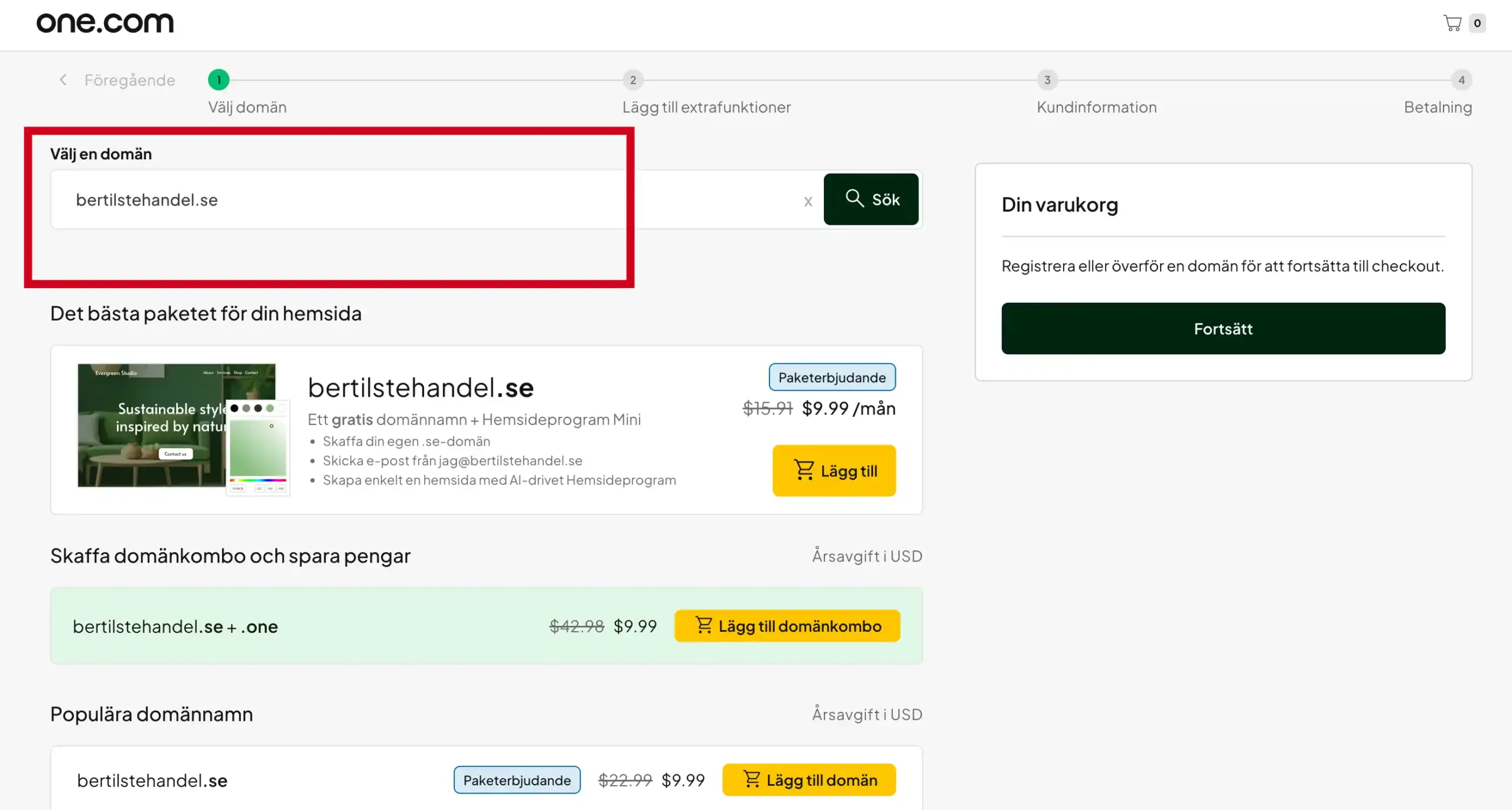
Task: Add the Hemsideprogram Mini package with Lägg till
Action: pos(834,471)
